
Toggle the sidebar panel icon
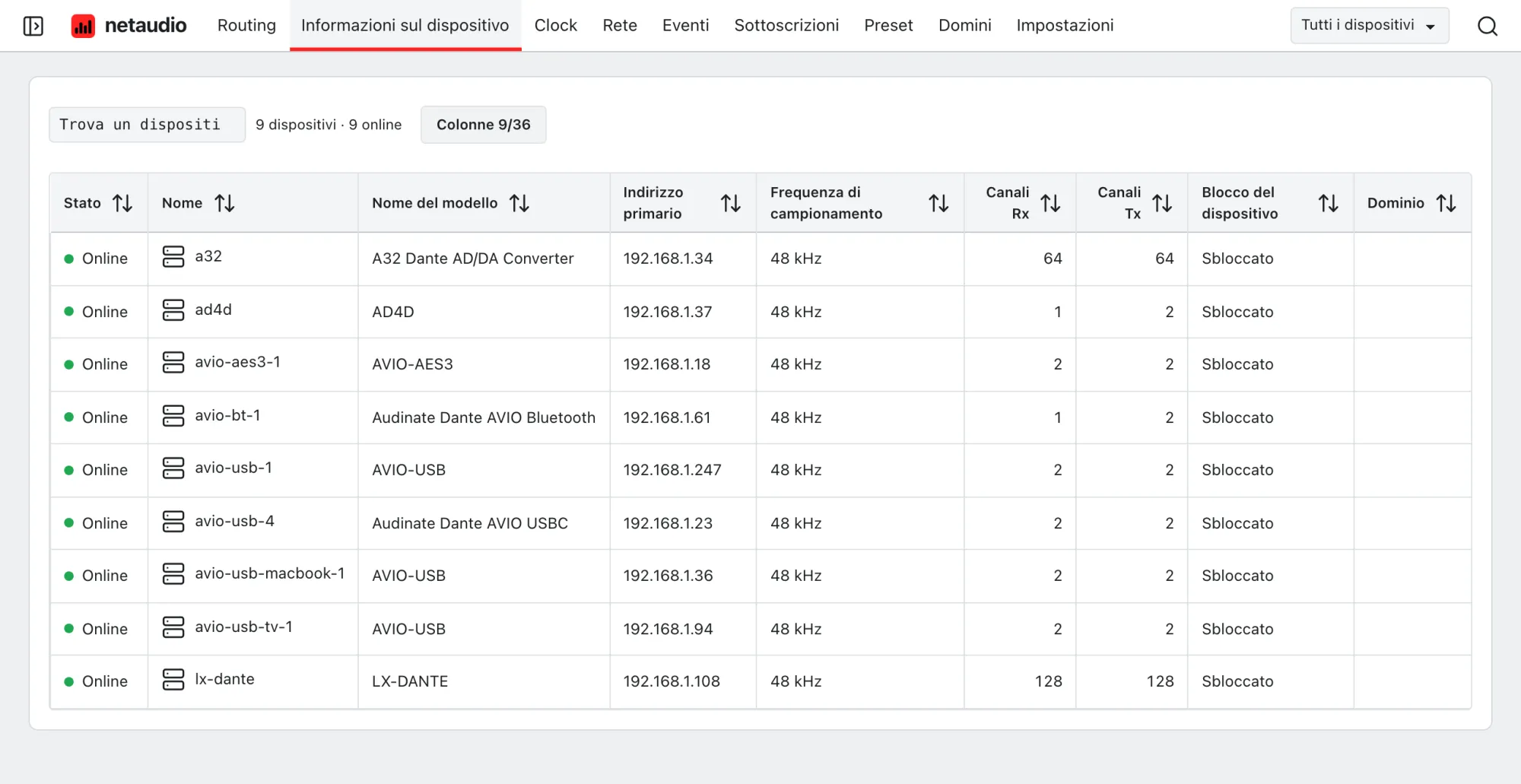point(33,26)
